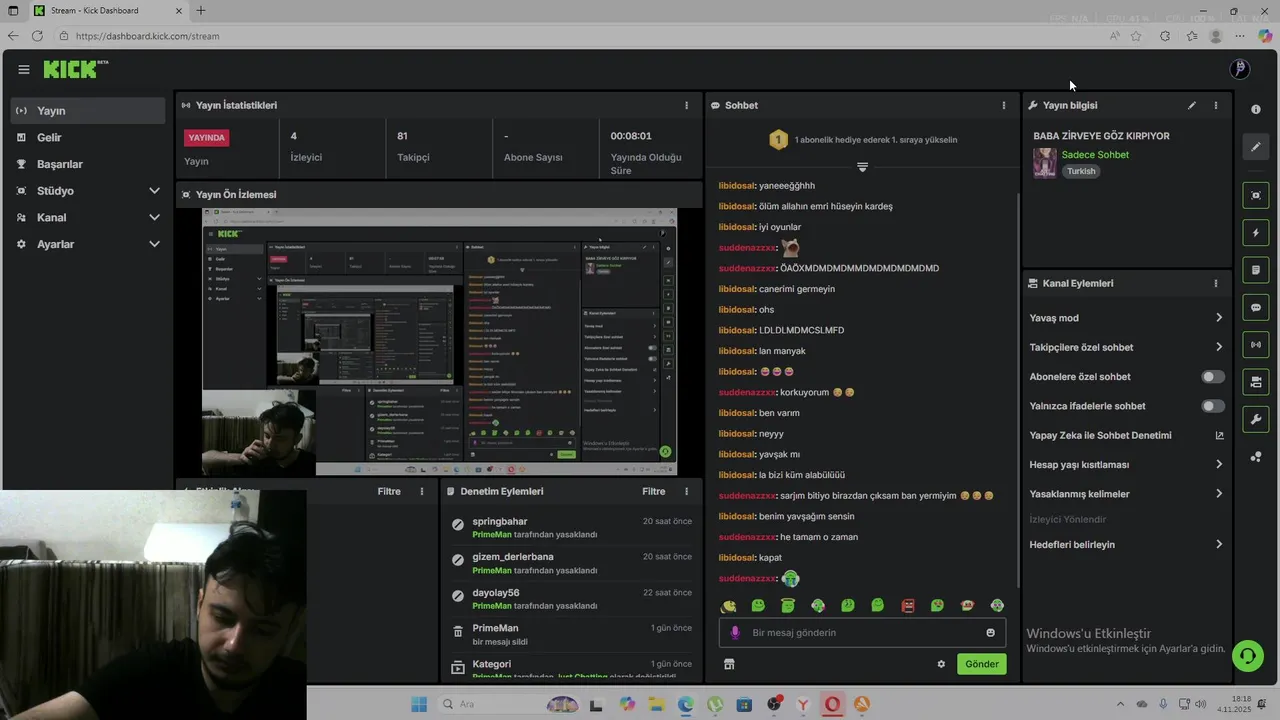The height and width of the screenshot is (720, 1280).
Task: Open the Denetim Eylemleri three-dot menu
Action: 686,491
